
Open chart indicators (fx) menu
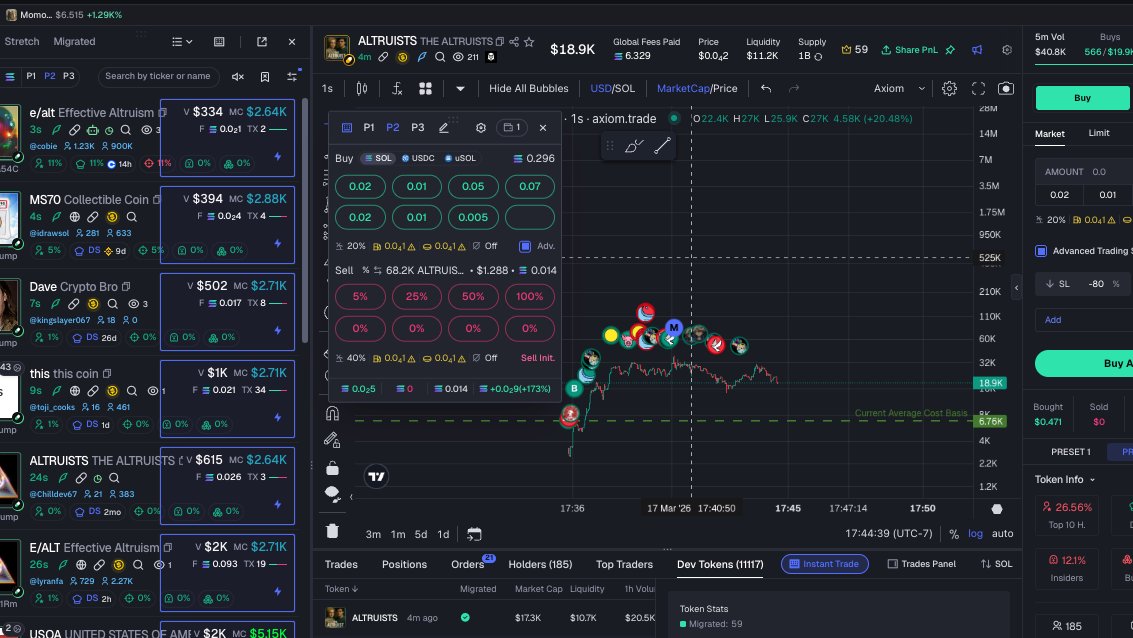(x=397, y=88)
